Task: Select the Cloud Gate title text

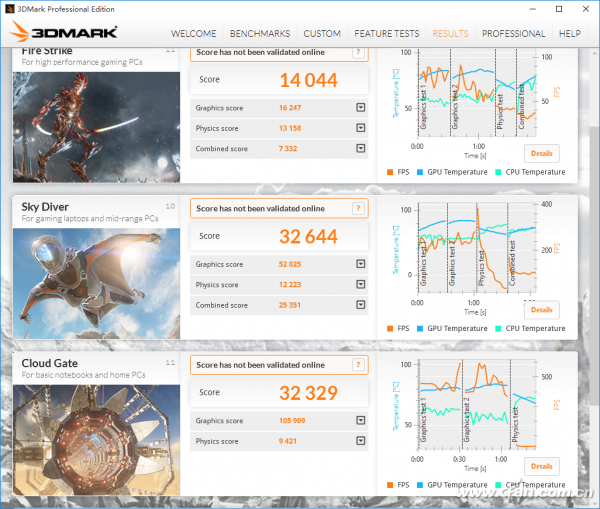Action: point(50,363)
